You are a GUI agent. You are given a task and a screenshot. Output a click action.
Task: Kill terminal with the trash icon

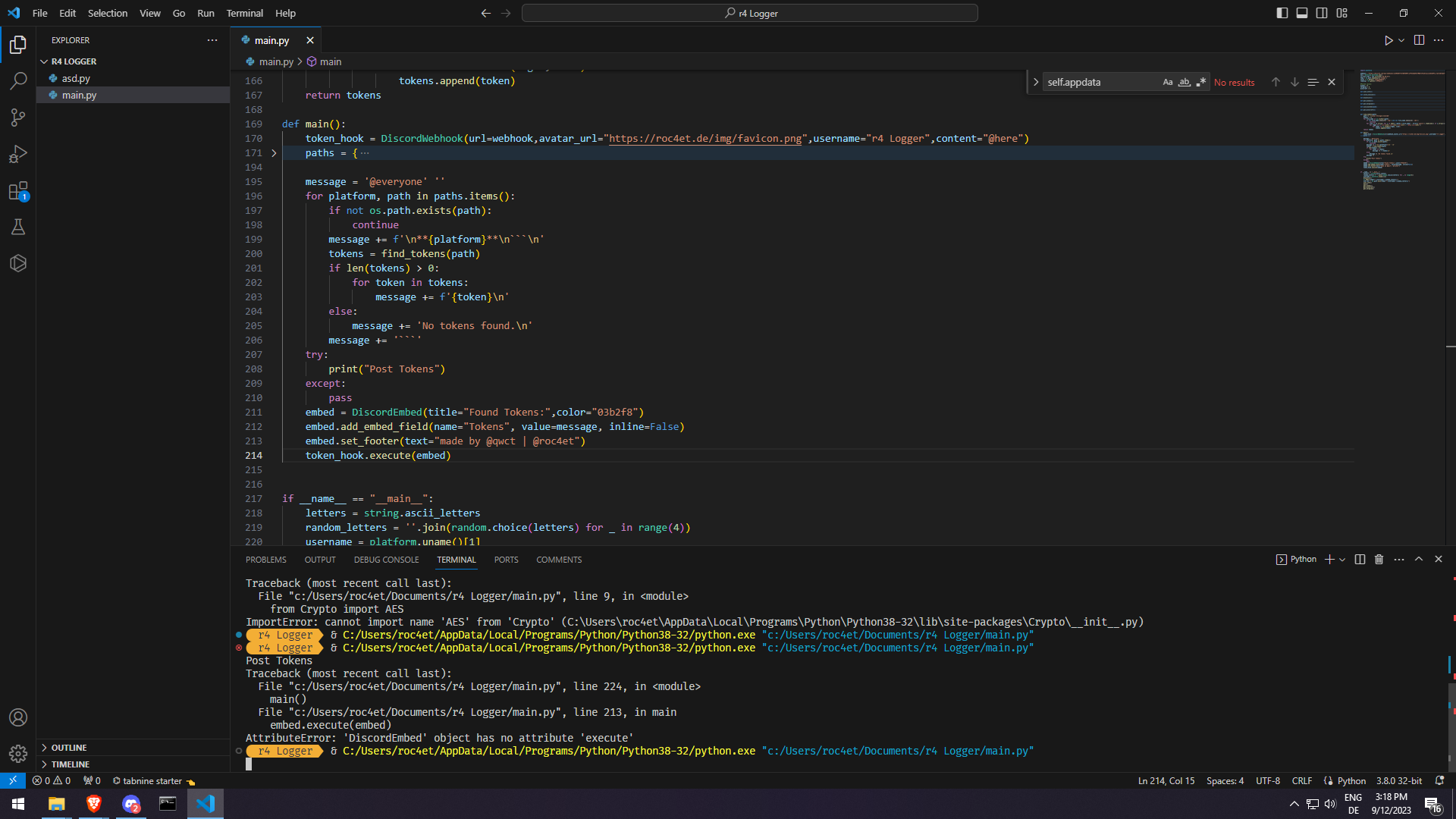click(1379, 560)
